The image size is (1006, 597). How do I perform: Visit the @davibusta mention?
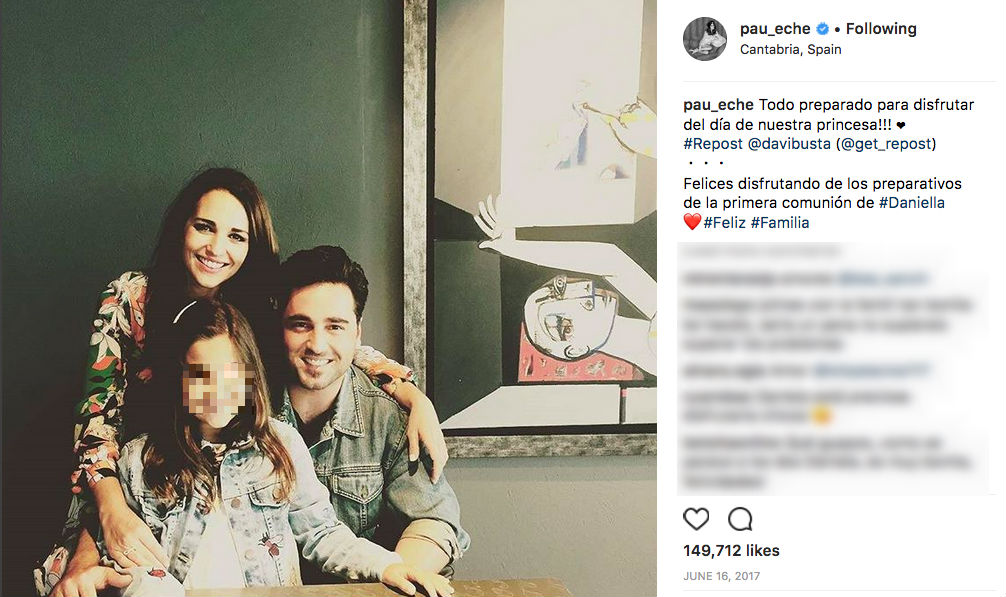[x=789, y=144]
